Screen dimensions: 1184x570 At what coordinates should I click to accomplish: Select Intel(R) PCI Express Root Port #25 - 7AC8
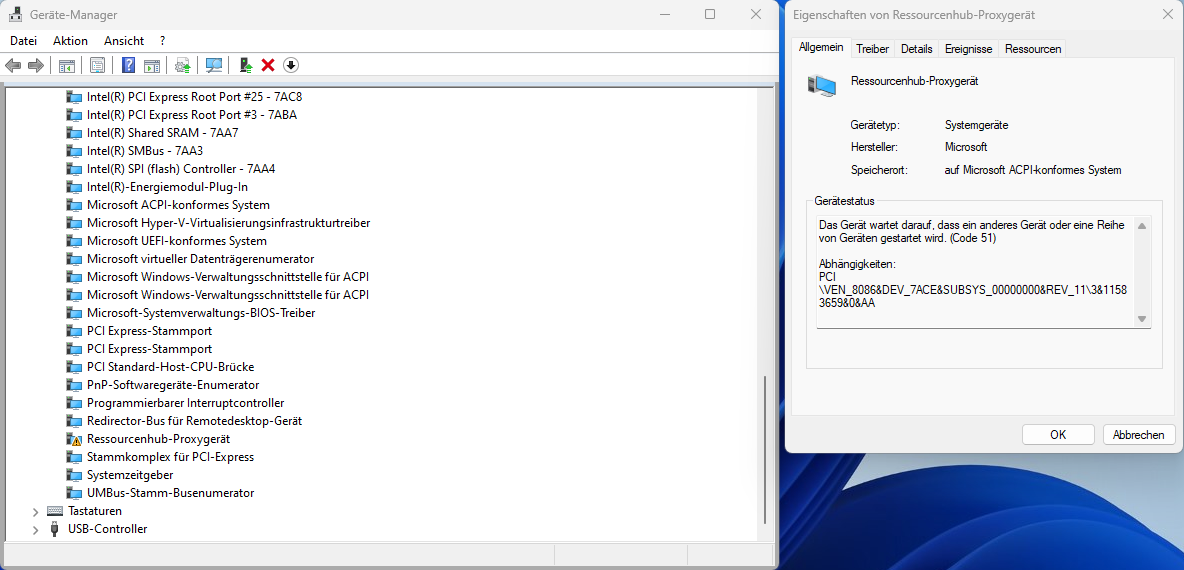pyautogui.click(x=195, y=97)
